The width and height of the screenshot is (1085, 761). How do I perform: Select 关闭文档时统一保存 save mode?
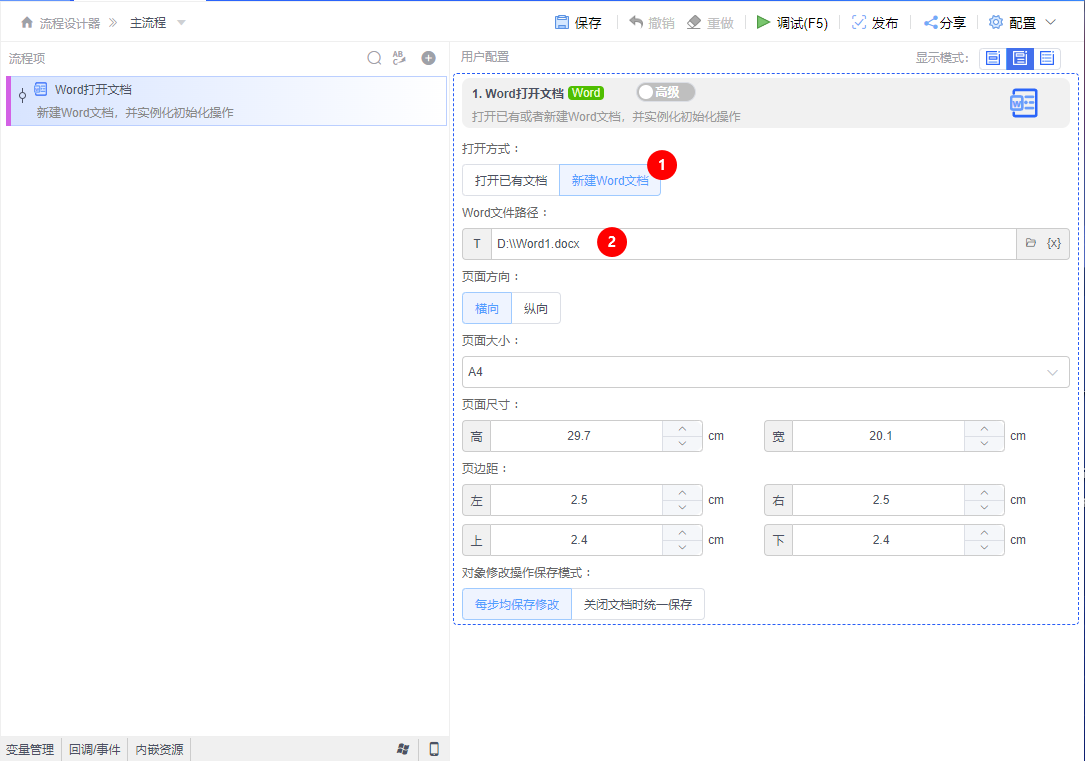pos(637,603)
